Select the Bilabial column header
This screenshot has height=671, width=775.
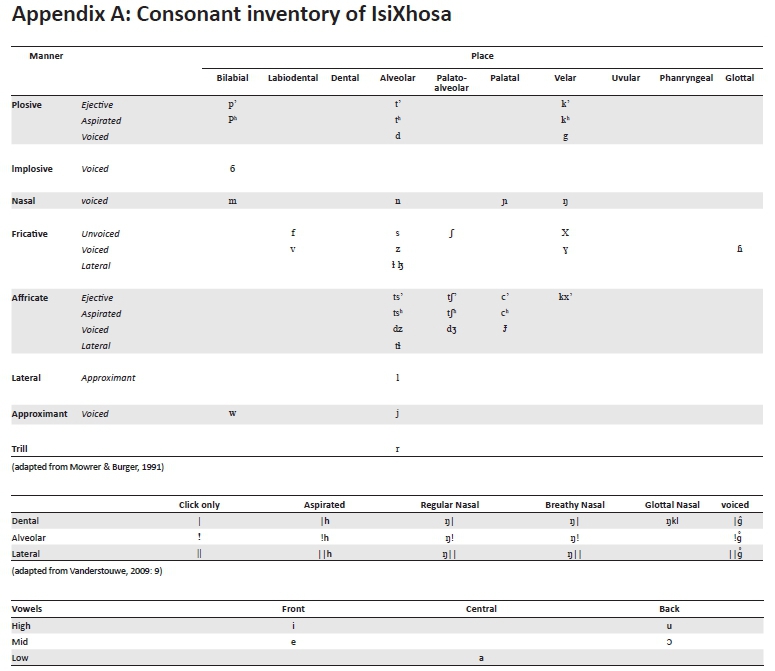pos(232,78)
